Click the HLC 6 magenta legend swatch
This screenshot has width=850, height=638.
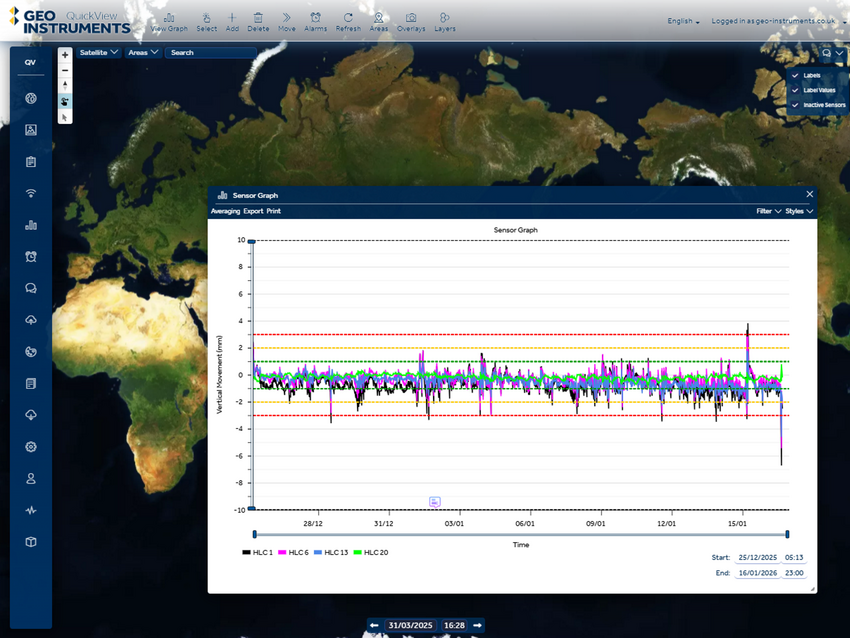point(283,553)
